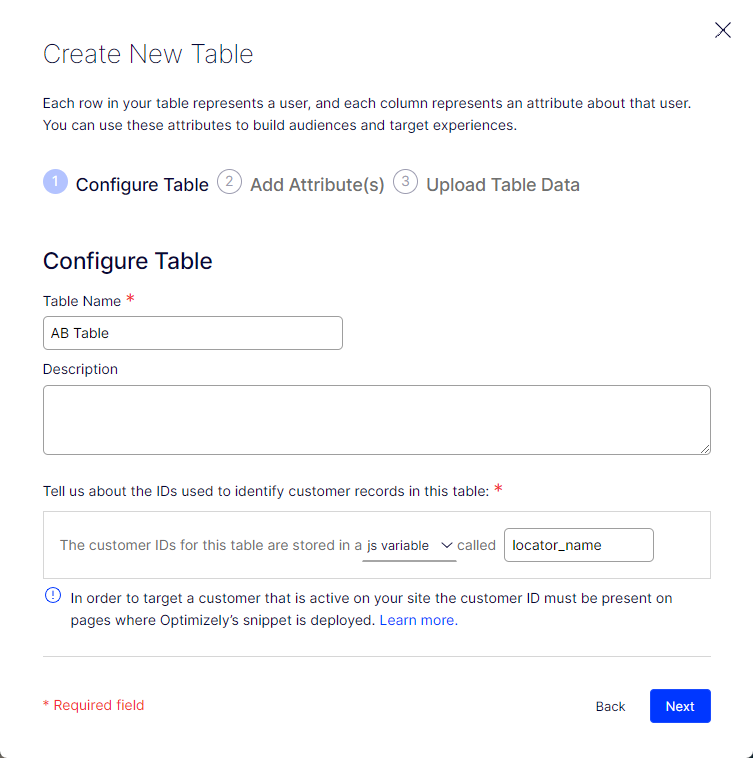Click the Description field label
The image size is (753, 758).
tap(80, 369)
